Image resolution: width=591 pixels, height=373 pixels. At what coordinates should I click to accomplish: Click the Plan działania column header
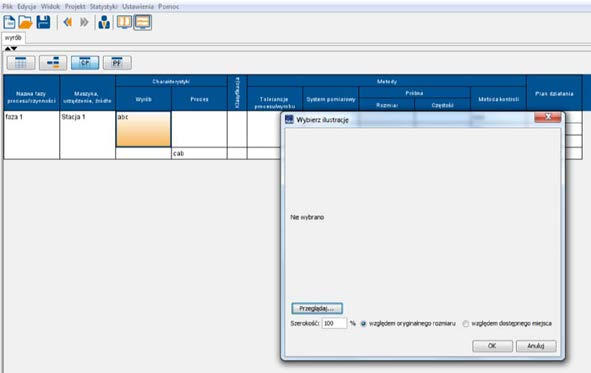pos(554,93)
